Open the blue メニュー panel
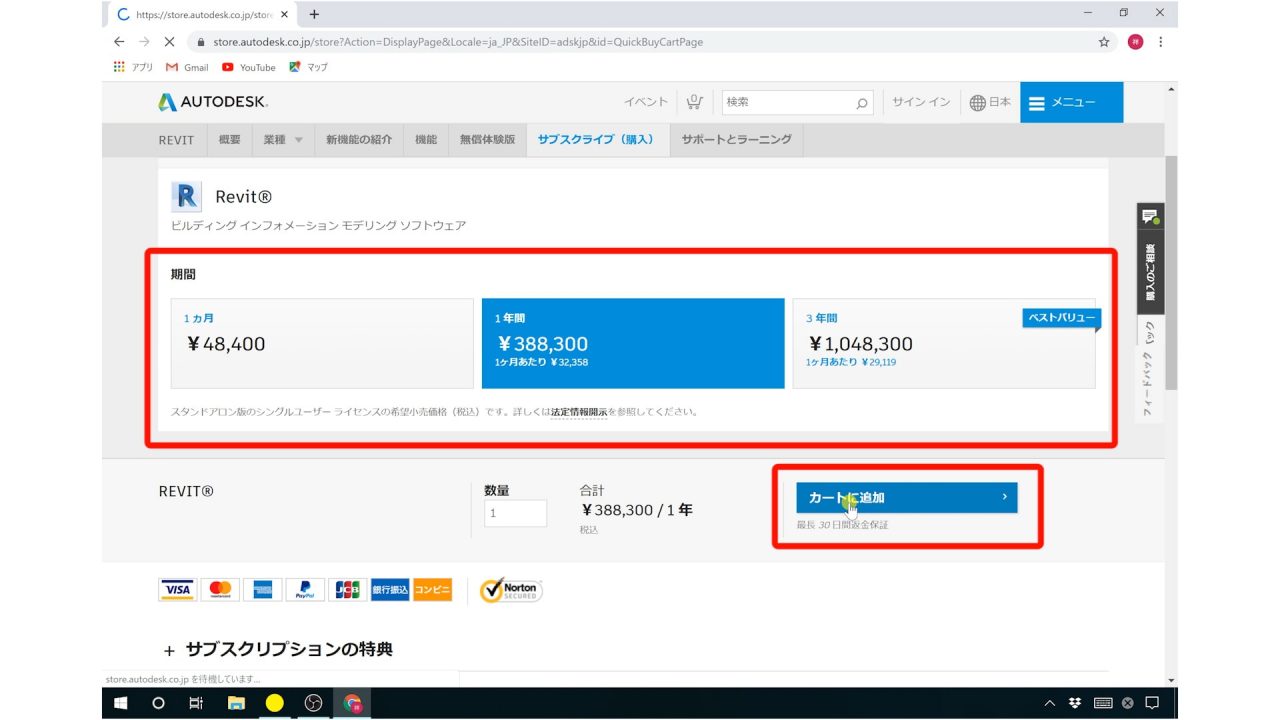Image resolution: width=1280 pixels, height=720 pixels. [1071, 101]
